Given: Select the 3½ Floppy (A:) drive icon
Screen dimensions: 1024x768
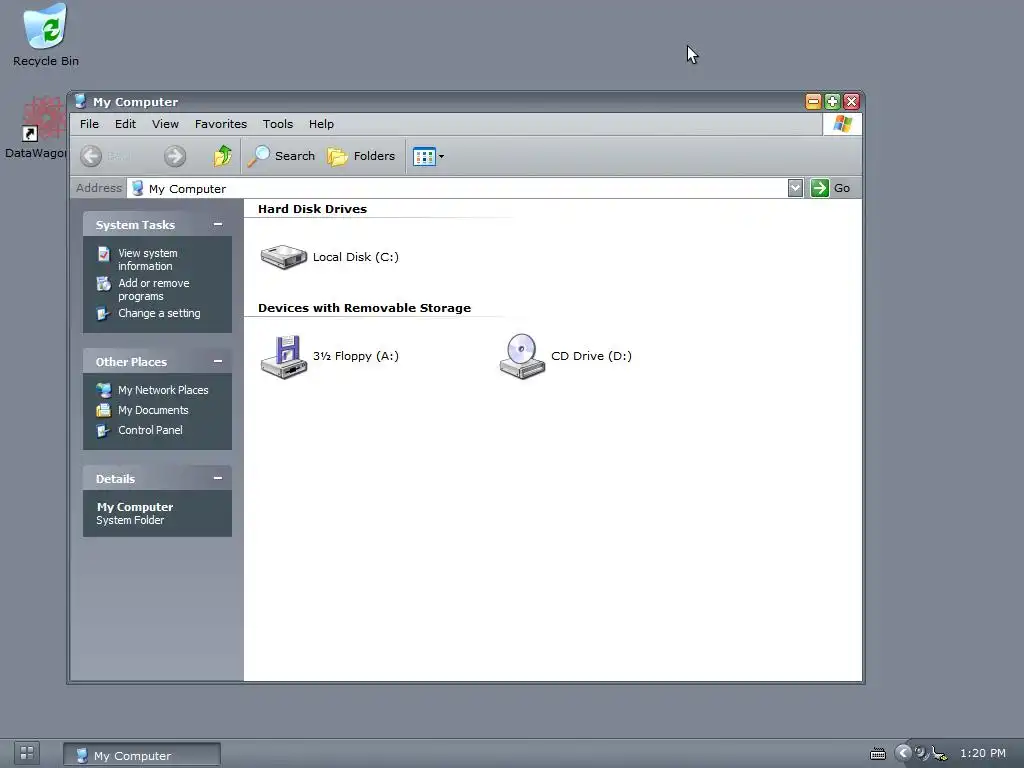Looking at the screenshot, I should (x=283, y=357).
